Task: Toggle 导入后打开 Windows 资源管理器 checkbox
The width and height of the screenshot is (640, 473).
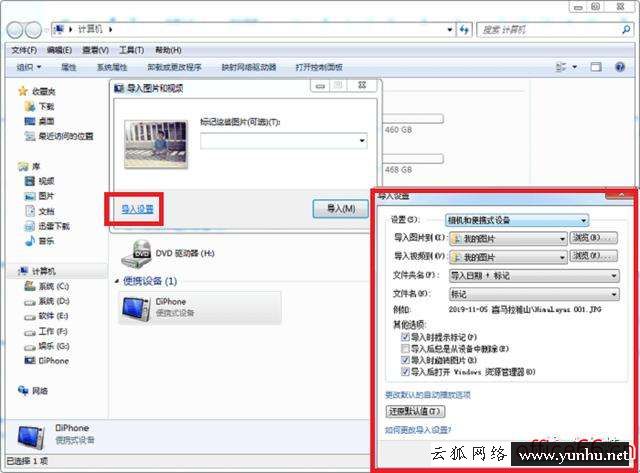Action: (x=405, y=371)
